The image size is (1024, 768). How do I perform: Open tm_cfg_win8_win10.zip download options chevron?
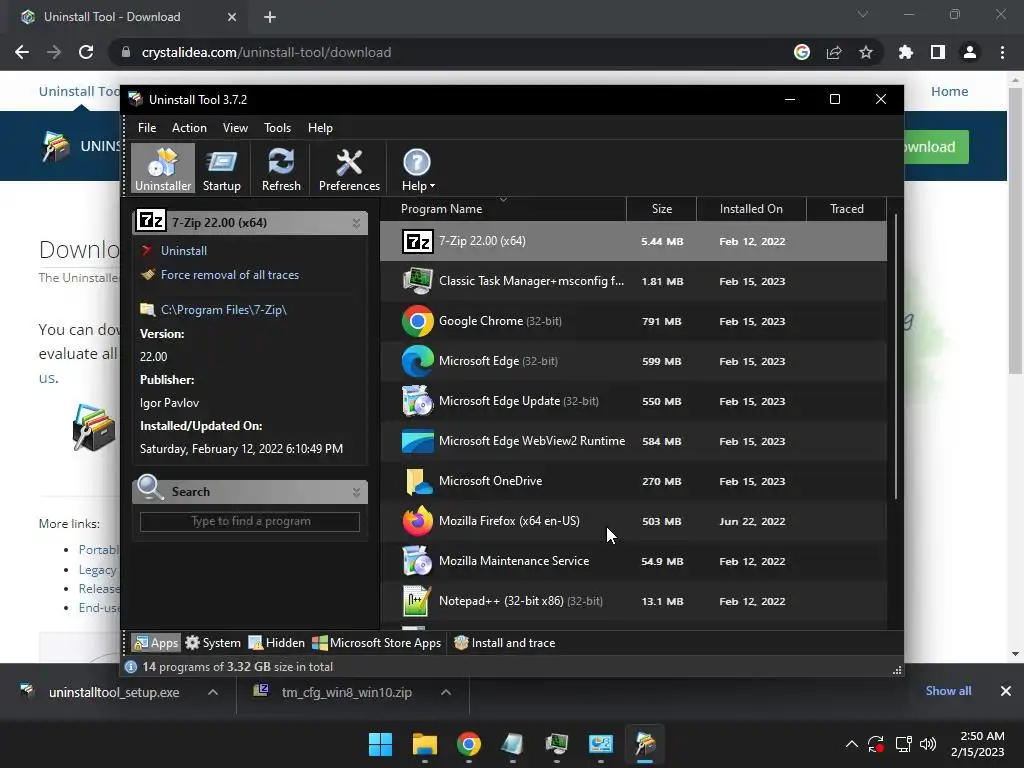click(x=446, y=692)
